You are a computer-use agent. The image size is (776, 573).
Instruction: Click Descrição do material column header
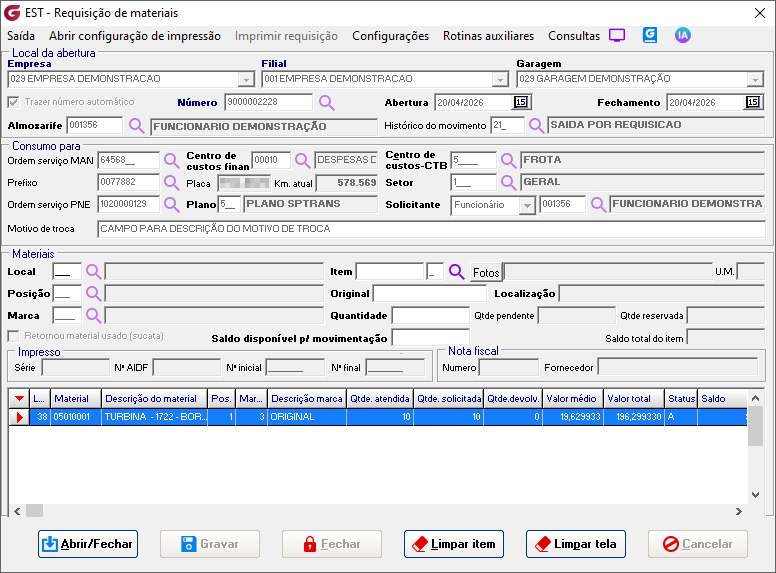click(154, 399)
